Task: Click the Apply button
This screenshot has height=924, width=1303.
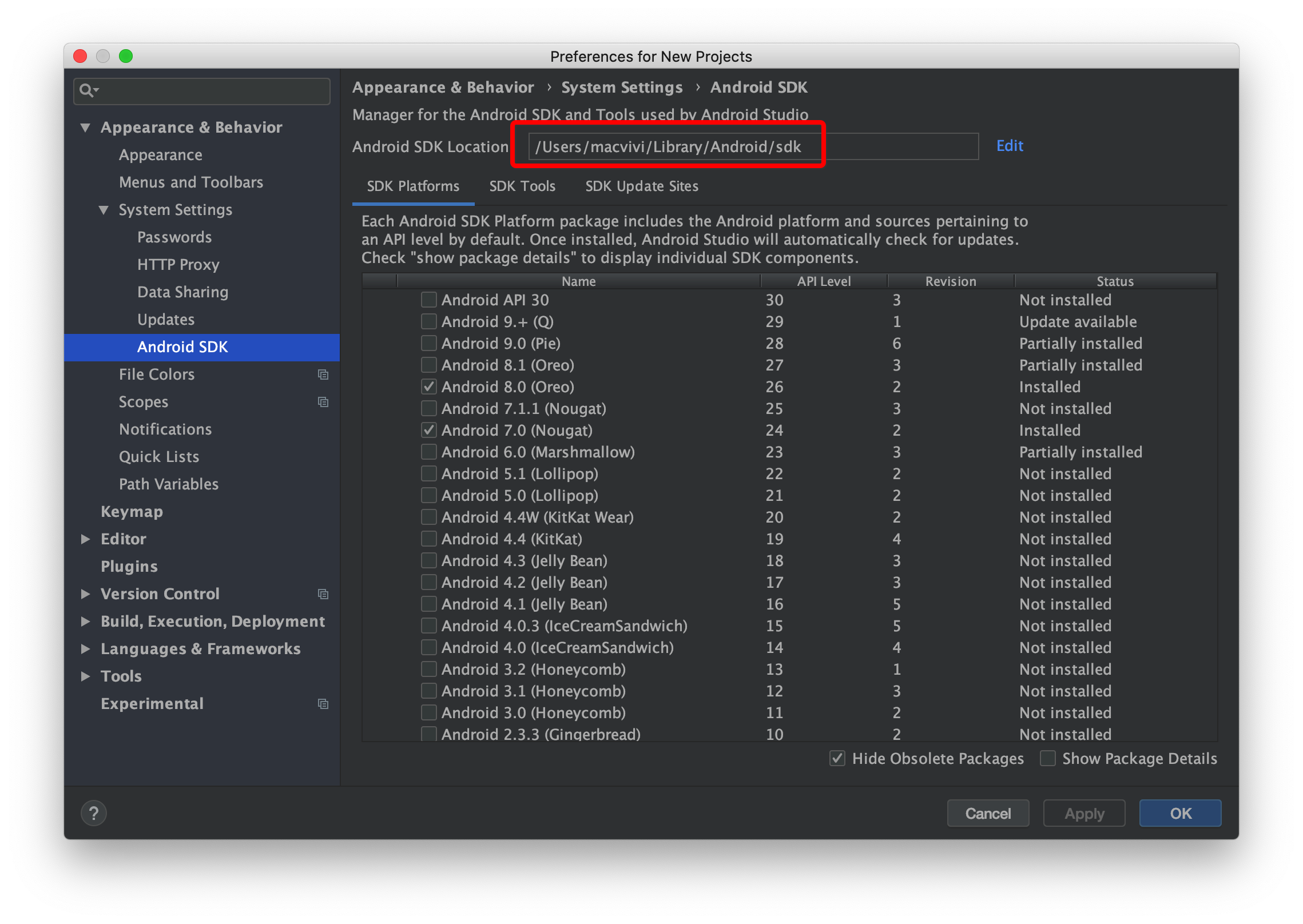Action: tap(1084, 813)
